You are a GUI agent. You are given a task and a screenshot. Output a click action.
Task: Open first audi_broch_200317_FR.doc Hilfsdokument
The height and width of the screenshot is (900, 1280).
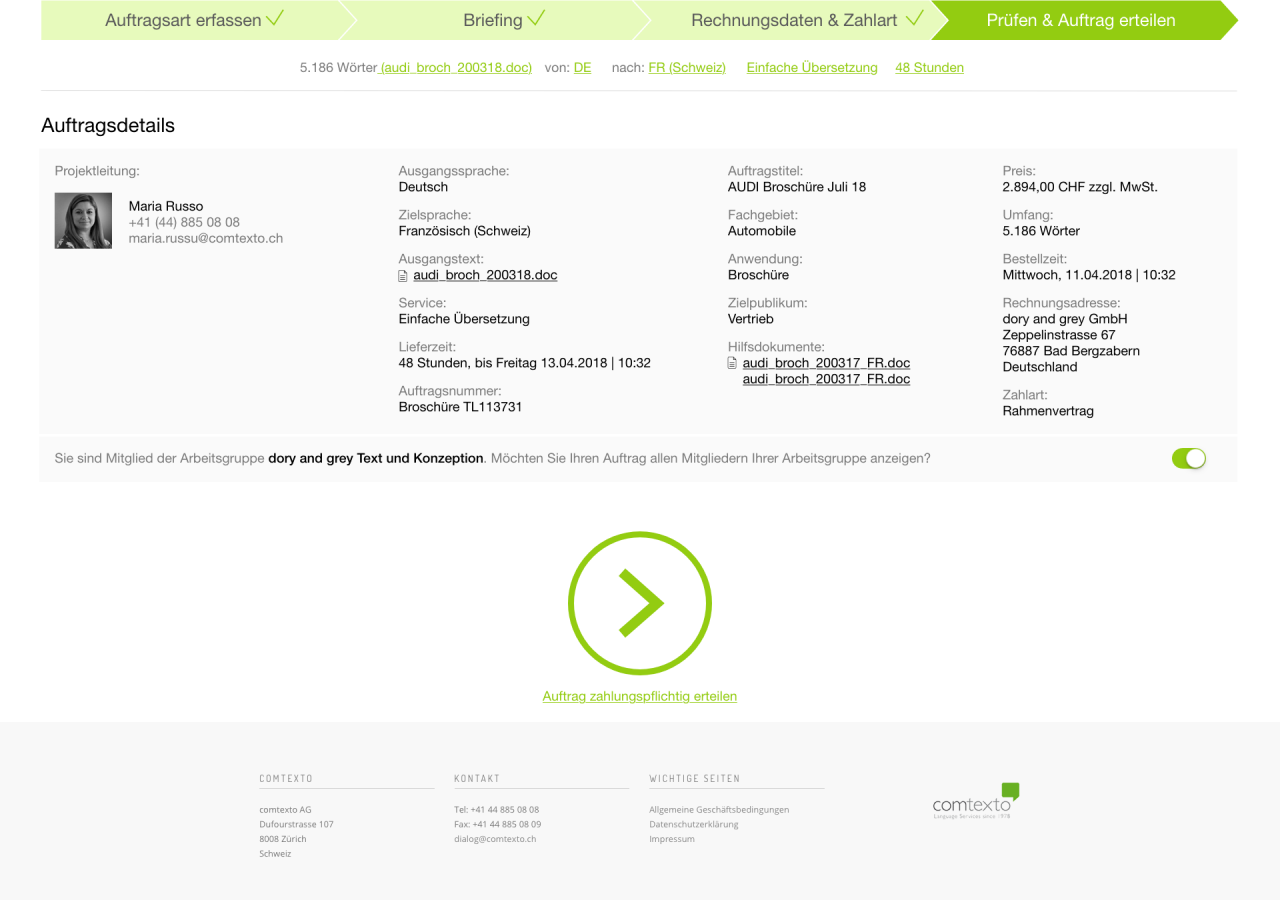pyautogui.click(x=826, y=363)
